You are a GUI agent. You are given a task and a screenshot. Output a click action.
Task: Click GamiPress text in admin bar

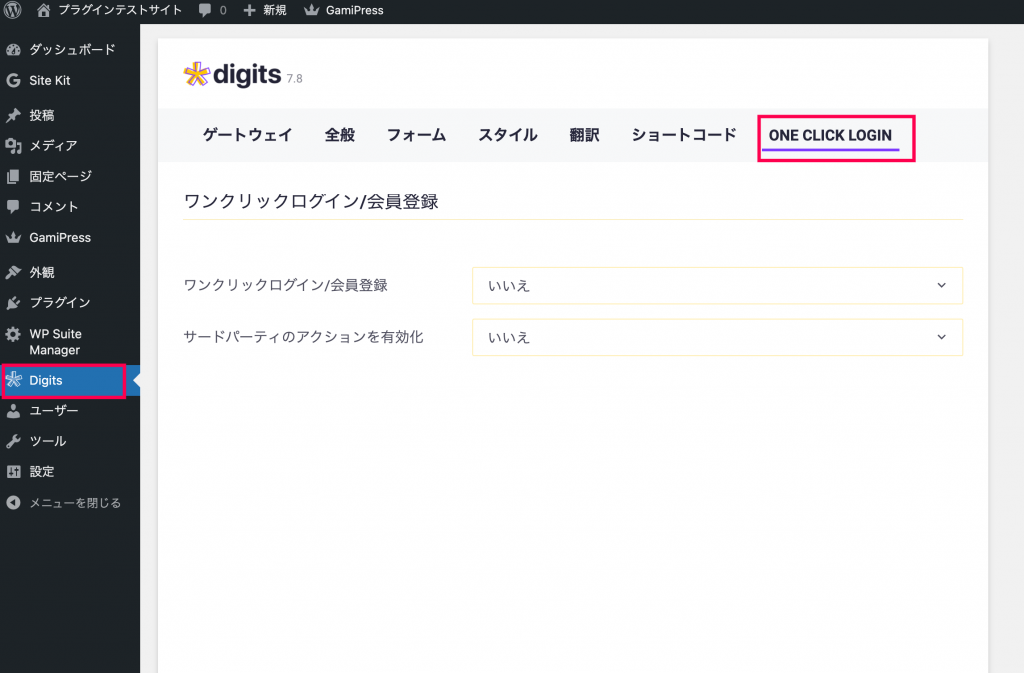(x=355, y=10)
